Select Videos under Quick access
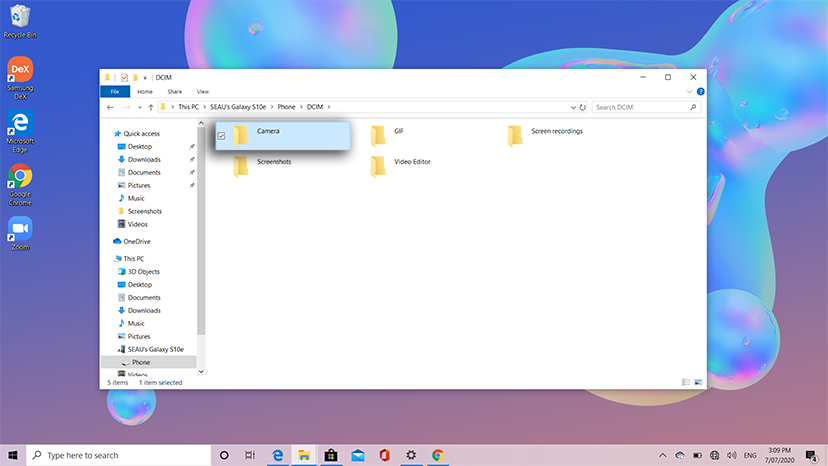Viewport: 828px width, 466px height. [x=133, y=224]
